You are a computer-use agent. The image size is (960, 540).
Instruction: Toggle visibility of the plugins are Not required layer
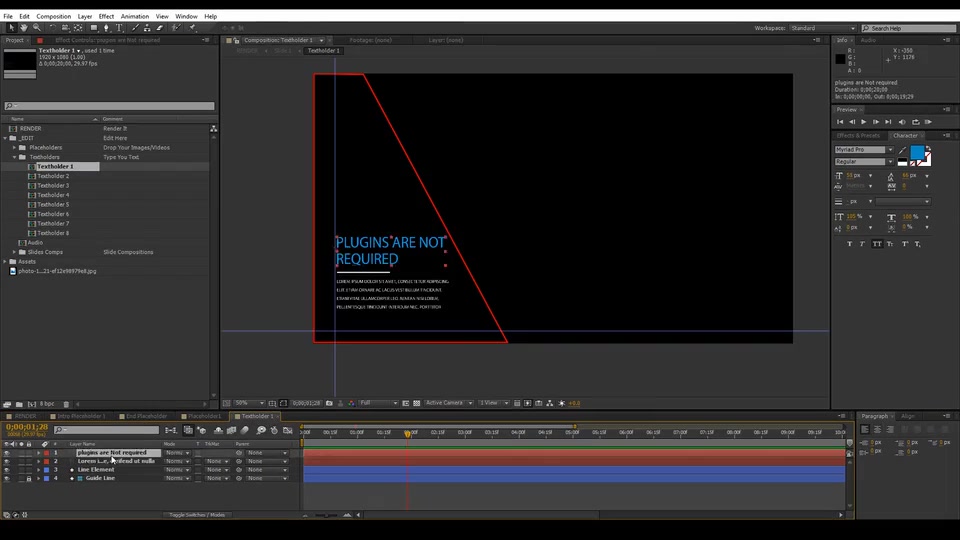[7, 453]
